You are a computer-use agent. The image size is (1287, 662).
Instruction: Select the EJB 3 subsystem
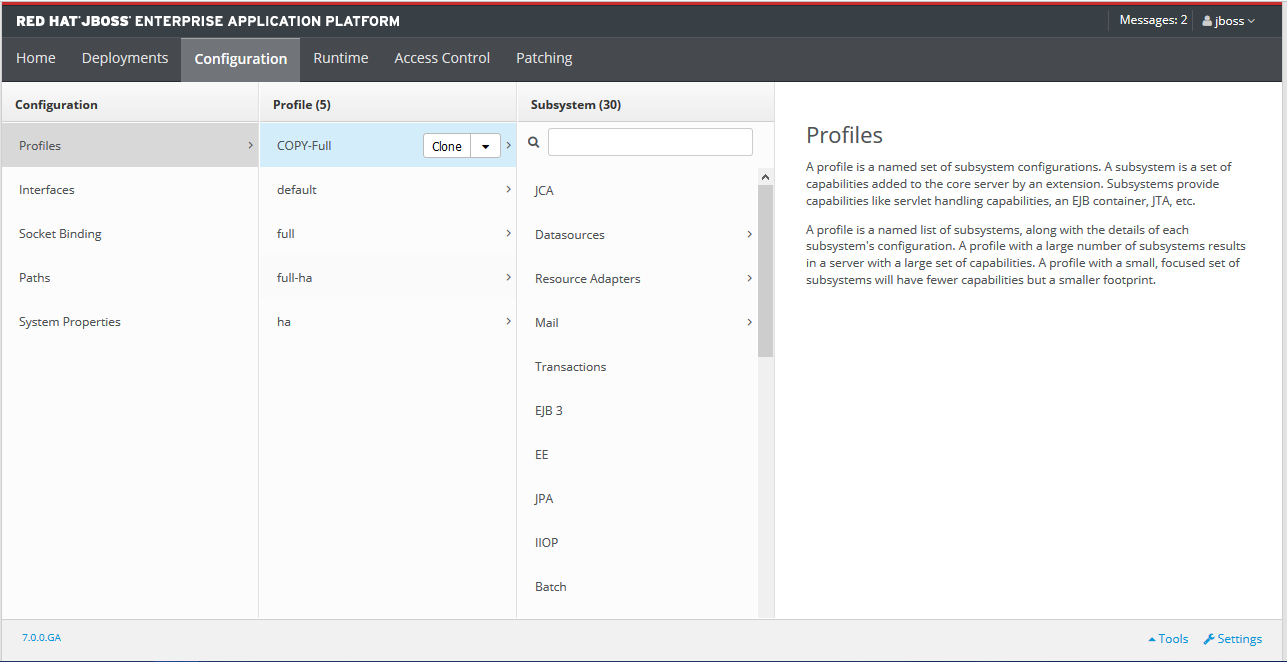[637, 410]
